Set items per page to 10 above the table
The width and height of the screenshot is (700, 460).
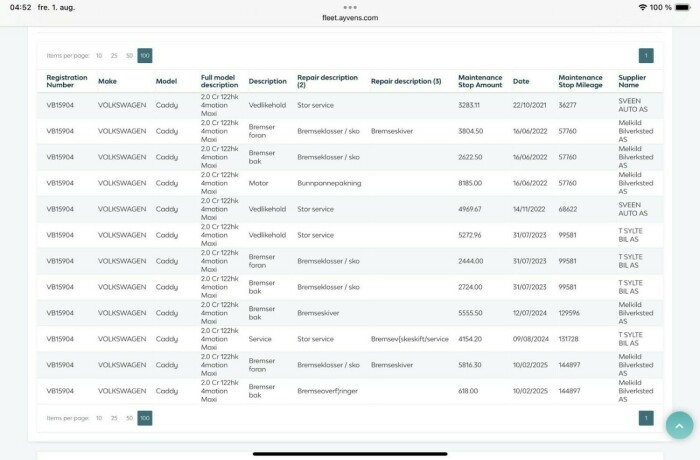pos(99,56)
